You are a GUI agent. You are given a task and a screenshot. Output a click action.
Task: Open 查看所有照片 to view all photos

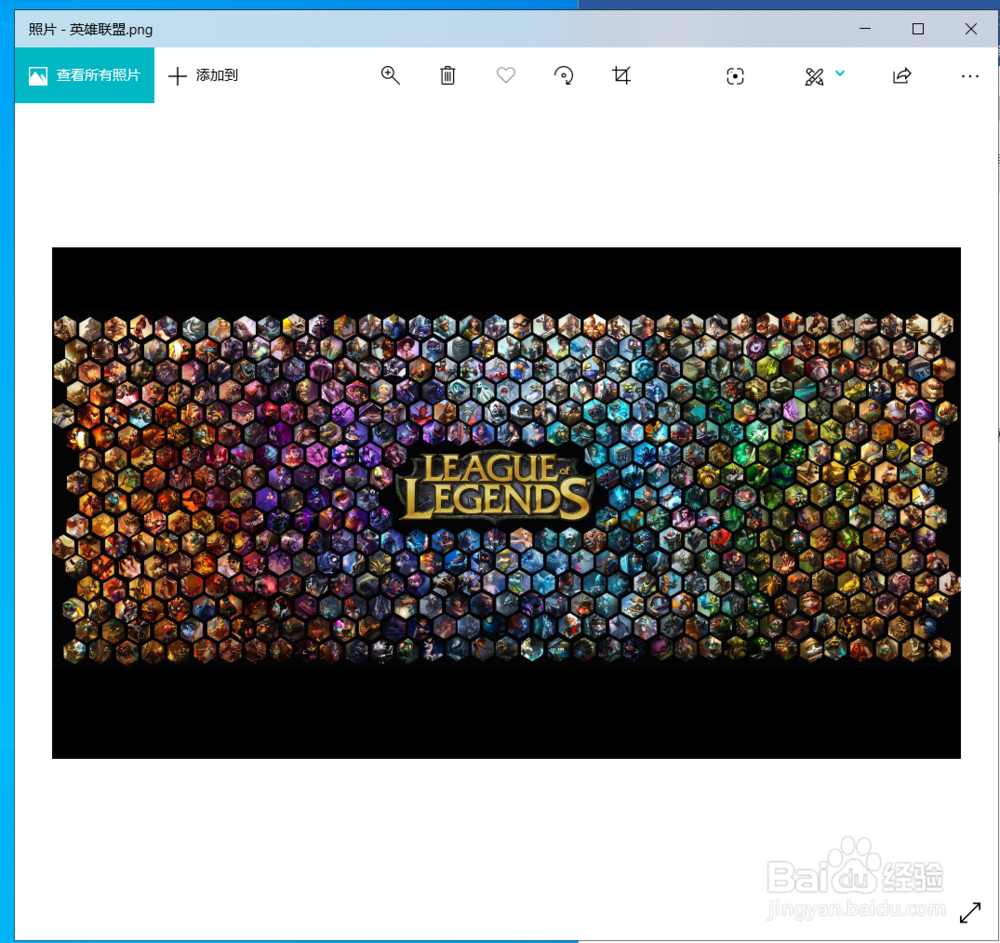tap(84, 75)
